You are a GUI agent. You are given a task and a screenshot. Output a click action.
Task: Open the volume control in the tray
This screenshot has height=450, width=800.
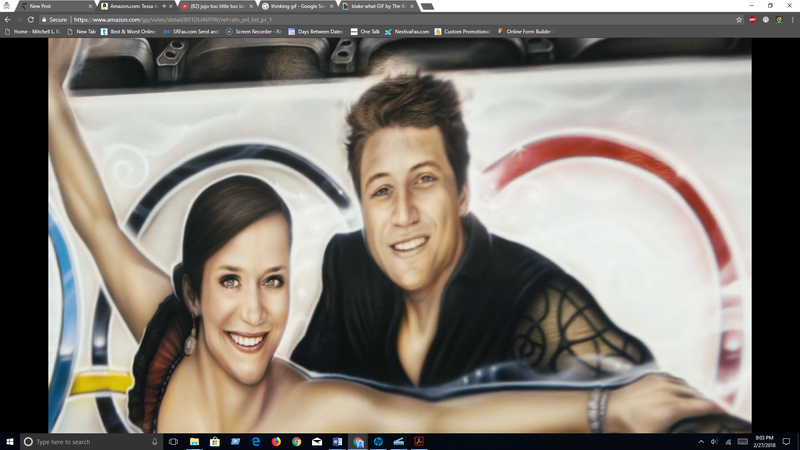(714, 441)
